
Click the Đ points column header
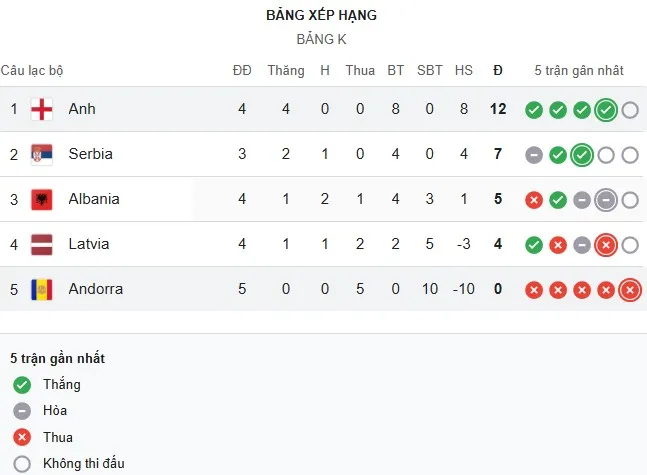498,70
